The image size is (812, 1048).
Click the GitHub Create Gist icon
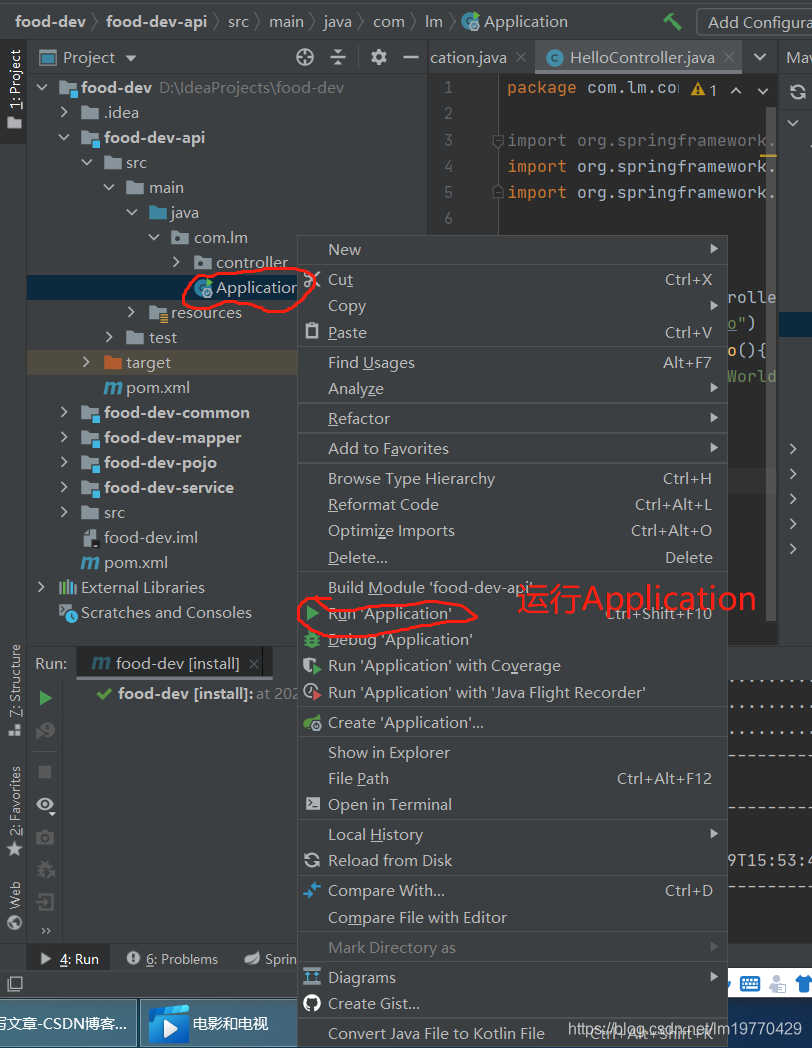coord(312,1003)
